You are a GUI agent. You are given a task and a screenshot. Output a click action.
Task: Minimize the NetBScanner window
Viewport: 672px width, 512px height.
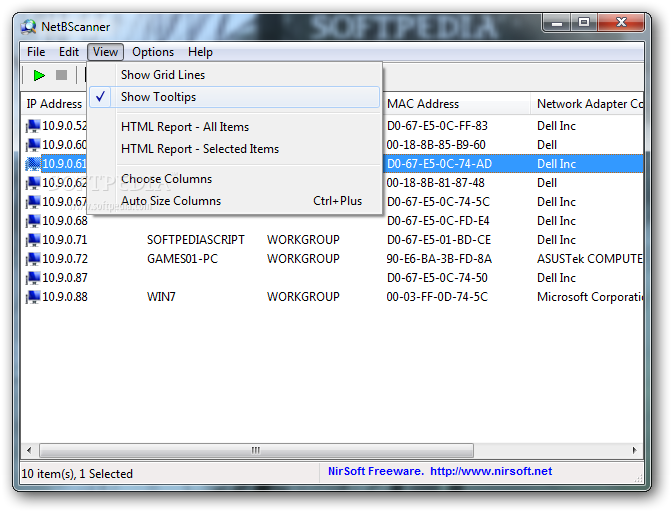tap(557, 23)
